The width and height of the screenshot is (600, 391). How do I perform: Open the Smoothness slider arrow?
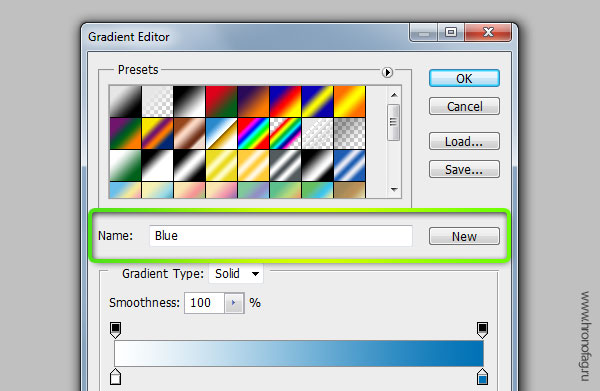point(234,303)
